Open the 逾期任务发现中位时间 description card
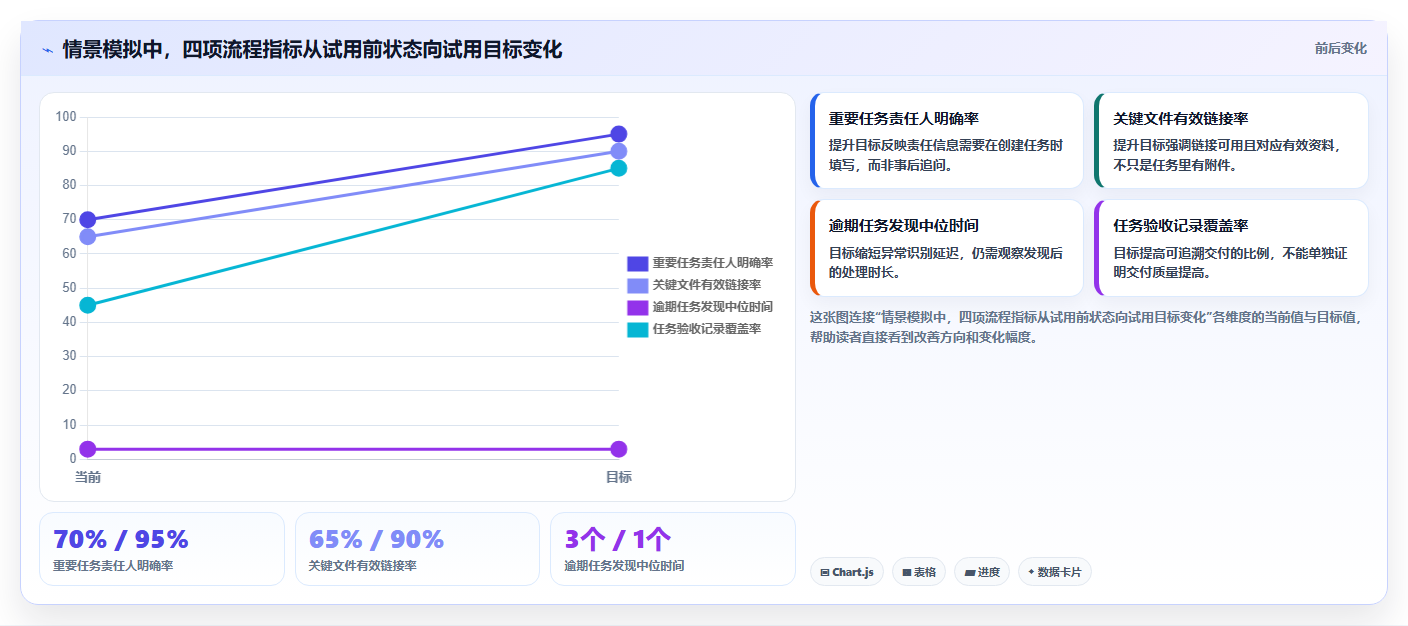This screenshot has width=1408, height=626. point(947,248)
